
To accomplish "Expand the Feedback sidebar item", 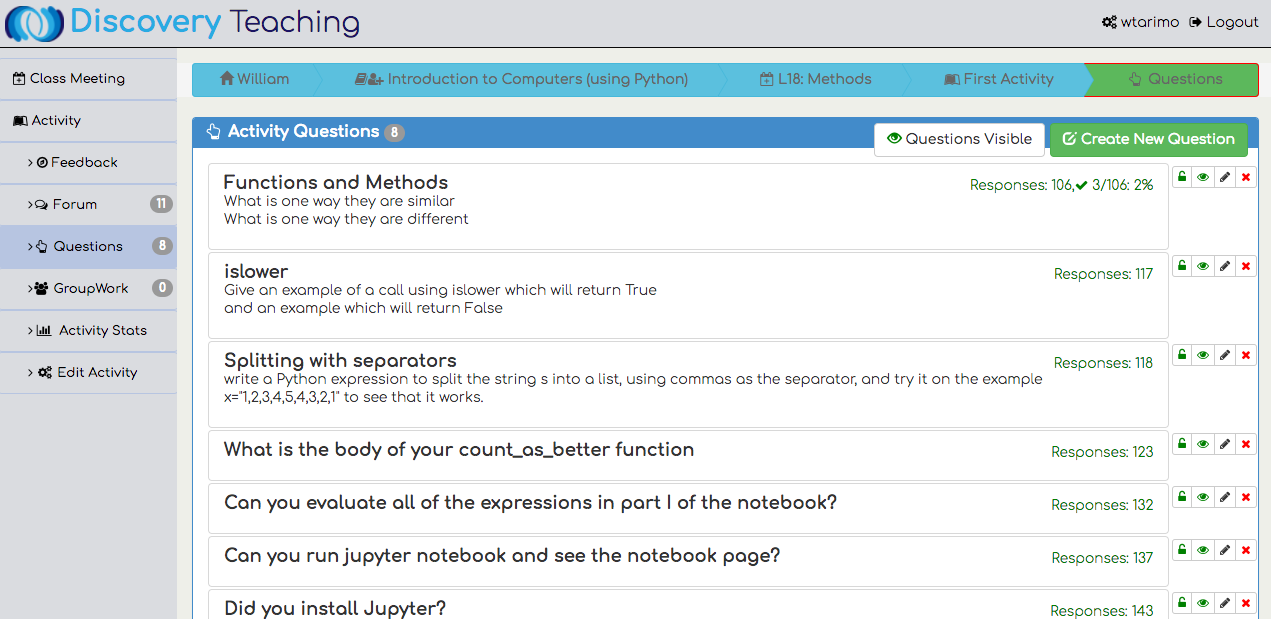I will tap(84, 162).
